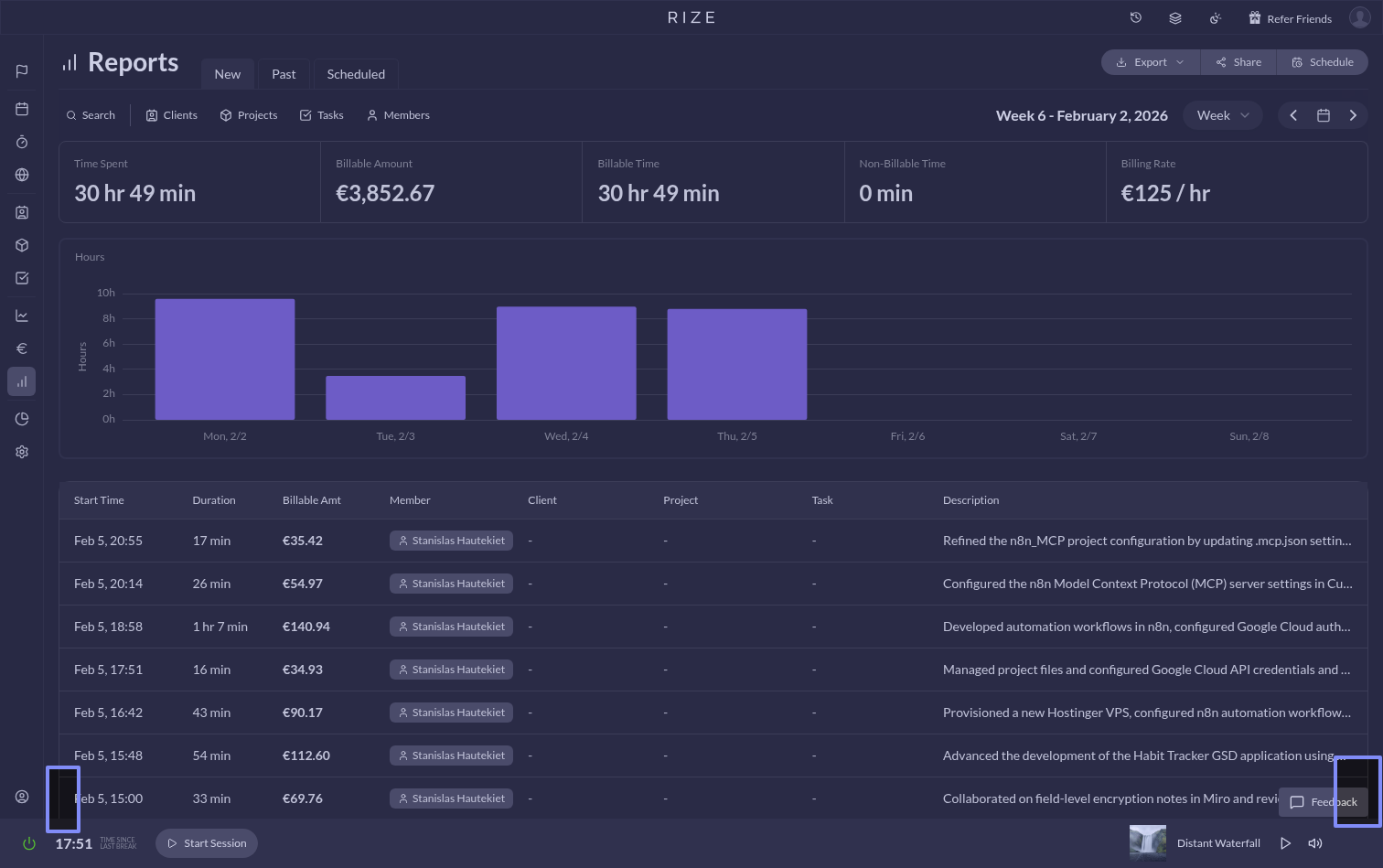Open the calendar icon in left sidebar
The width and height of the screenshot is (1383, 868).
(22, 109)
